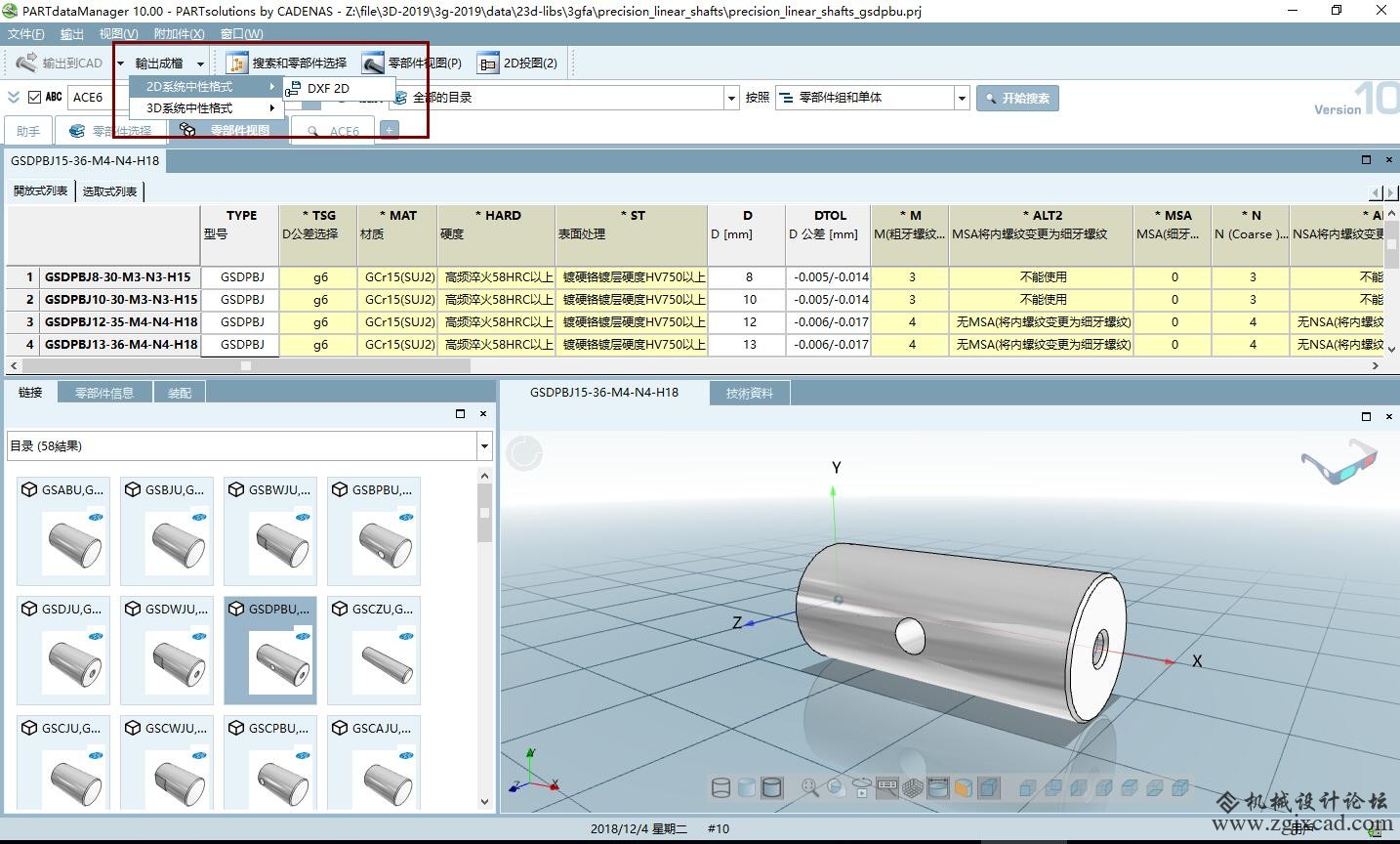The width and height of the screenshot is (1400, 844).
Task: Select the GSABU thumbnail
Action: click(x=63, y=530)
